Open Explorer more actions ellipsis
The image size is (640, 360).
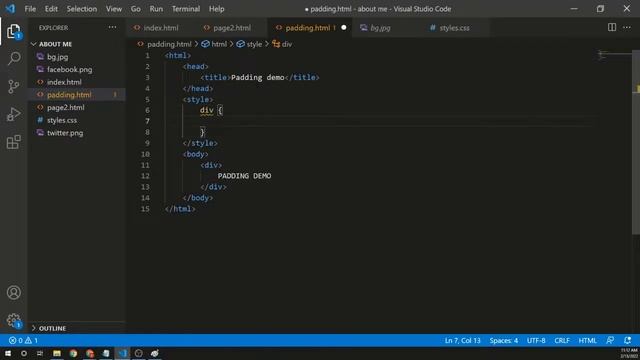pos(112,27)
